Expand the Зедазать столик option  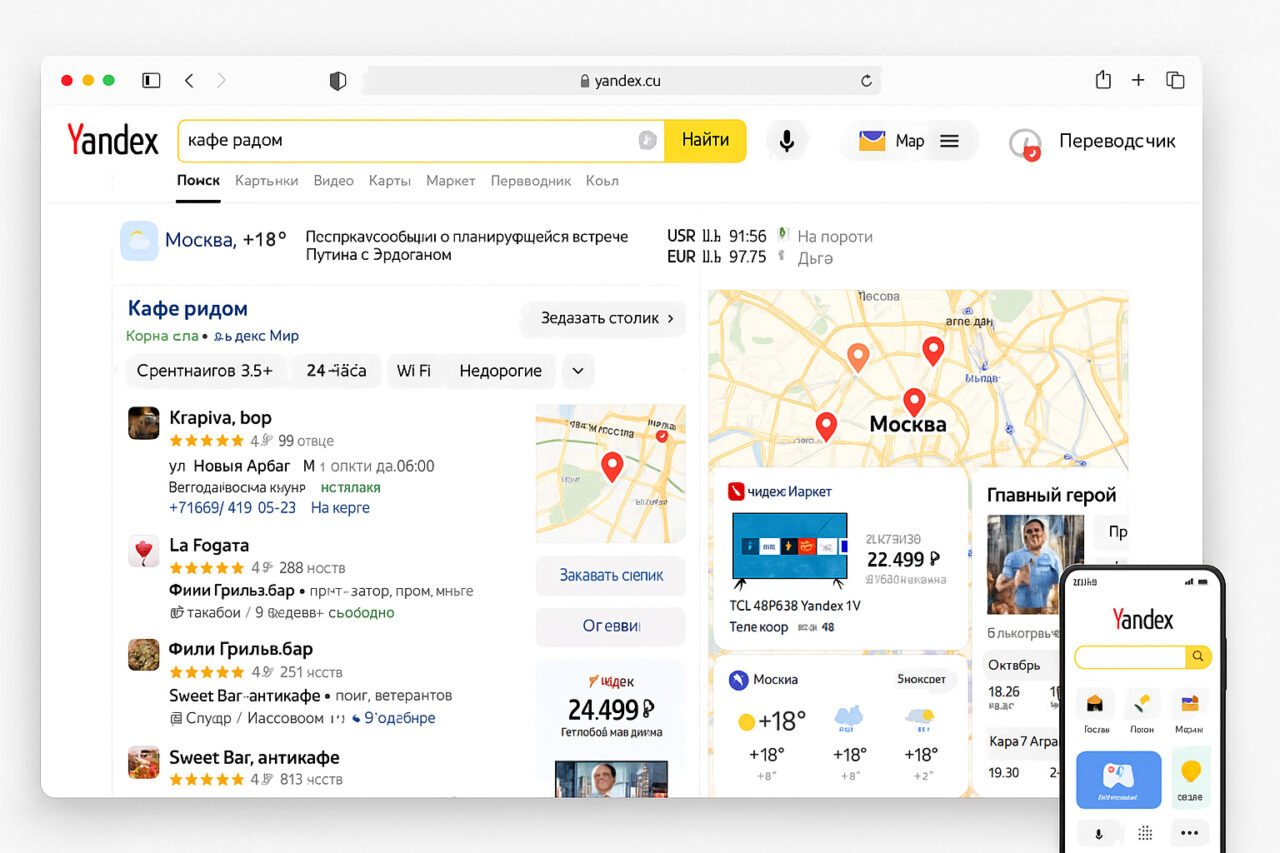pyautogui.click(x=602, y=317)
